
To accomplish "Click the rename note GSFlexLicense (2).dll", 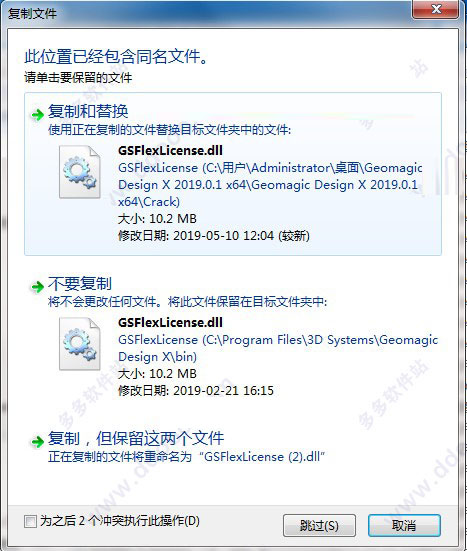I will coord(186,457).
